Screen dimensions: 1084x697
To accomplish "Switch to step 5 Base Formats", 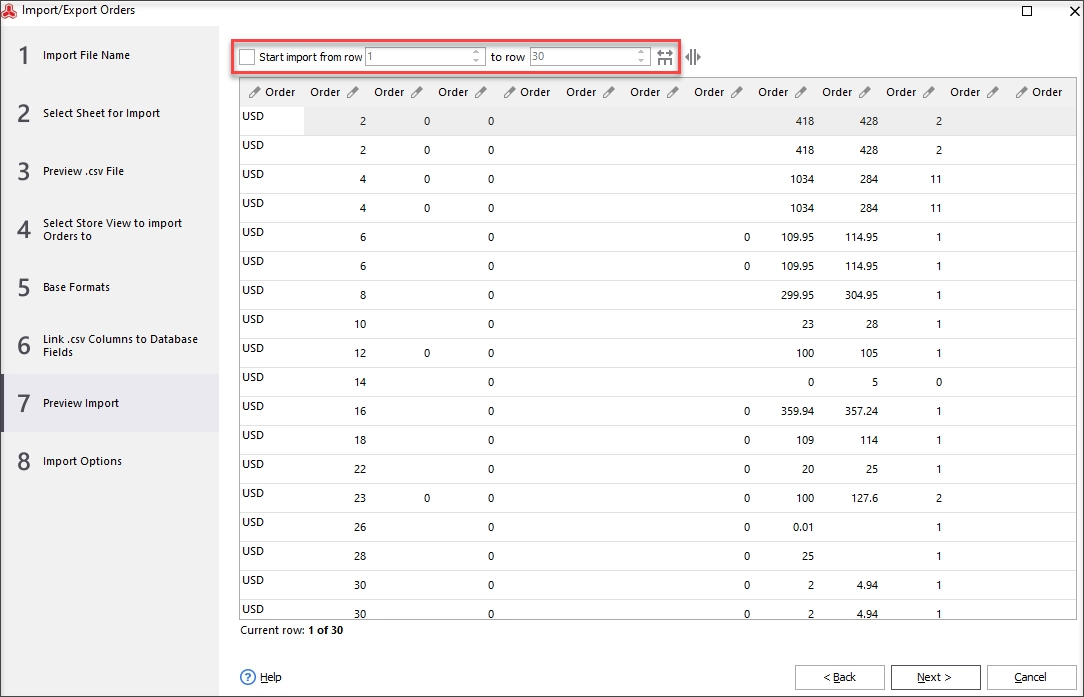I will [x=110, y=288].
